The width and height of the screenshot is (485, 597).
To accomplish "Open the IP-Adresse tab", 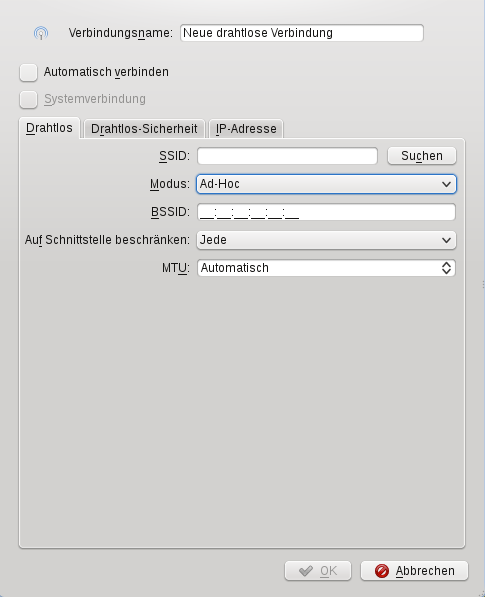I will [246, 129].
